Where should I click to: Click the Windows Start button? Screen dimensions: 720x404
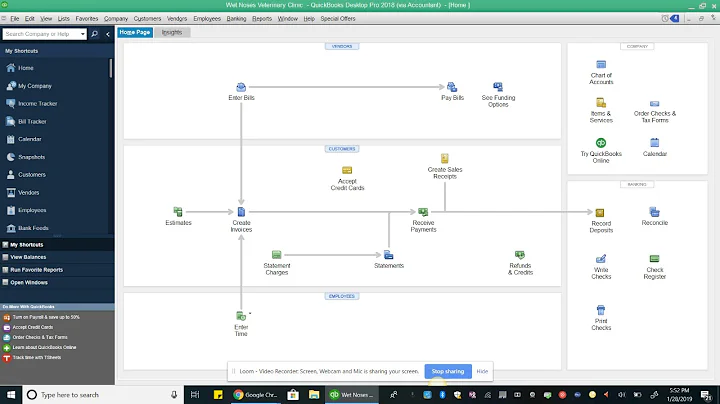pyautogui.click(x=11, y=395)
